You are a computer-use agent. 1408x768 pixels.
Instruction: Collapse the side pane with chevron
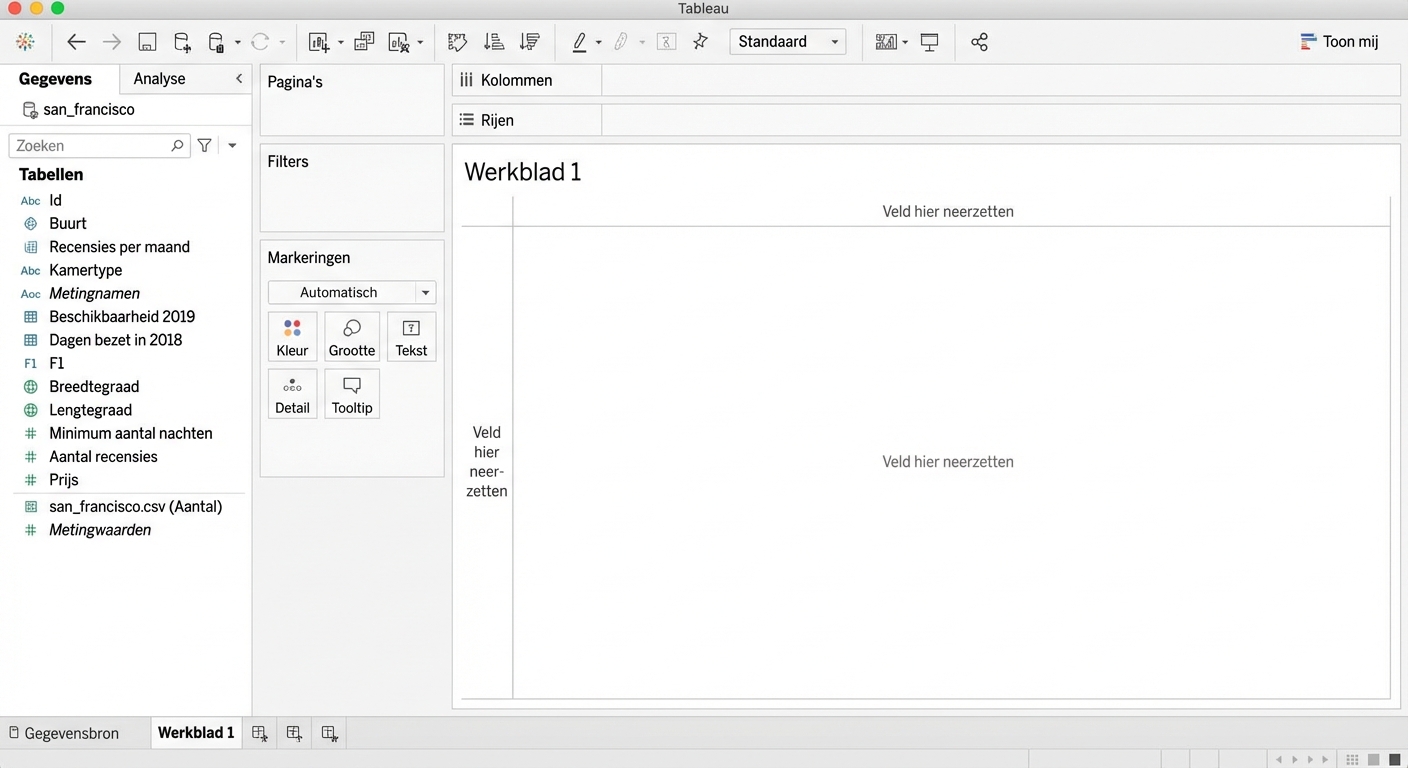(x=239, y=78)
